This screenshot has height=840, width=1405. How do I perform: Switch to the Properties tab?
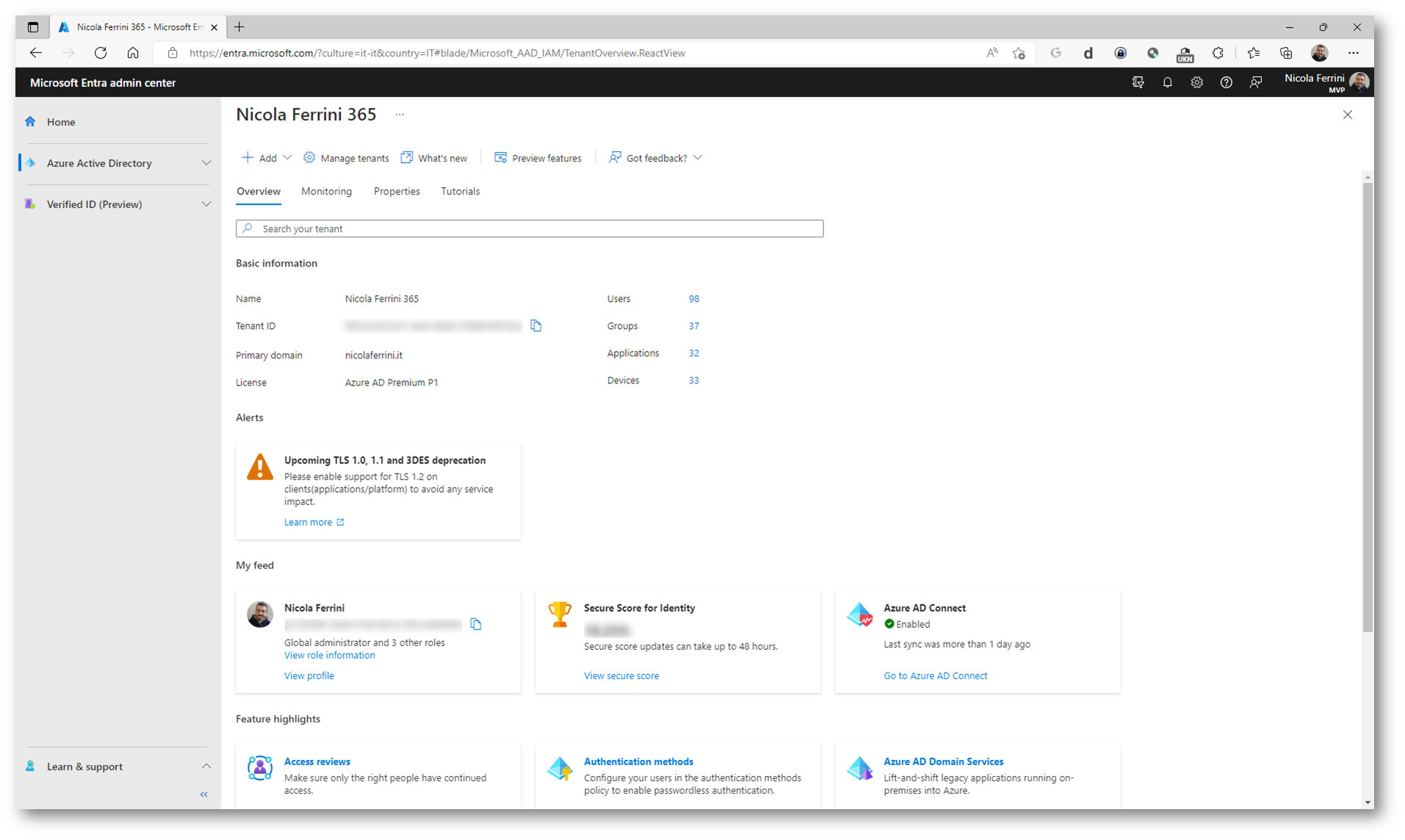[x=397, y=191]
